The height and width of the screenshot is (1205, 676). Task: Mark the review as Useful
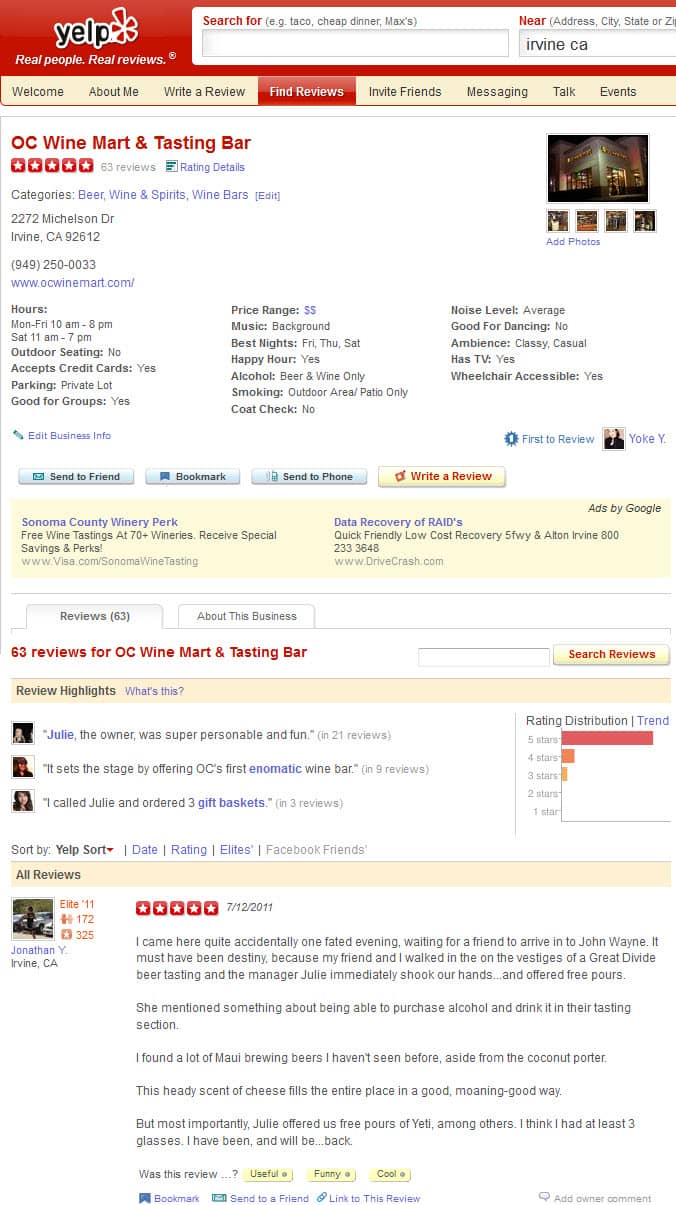pos(267,1174)
